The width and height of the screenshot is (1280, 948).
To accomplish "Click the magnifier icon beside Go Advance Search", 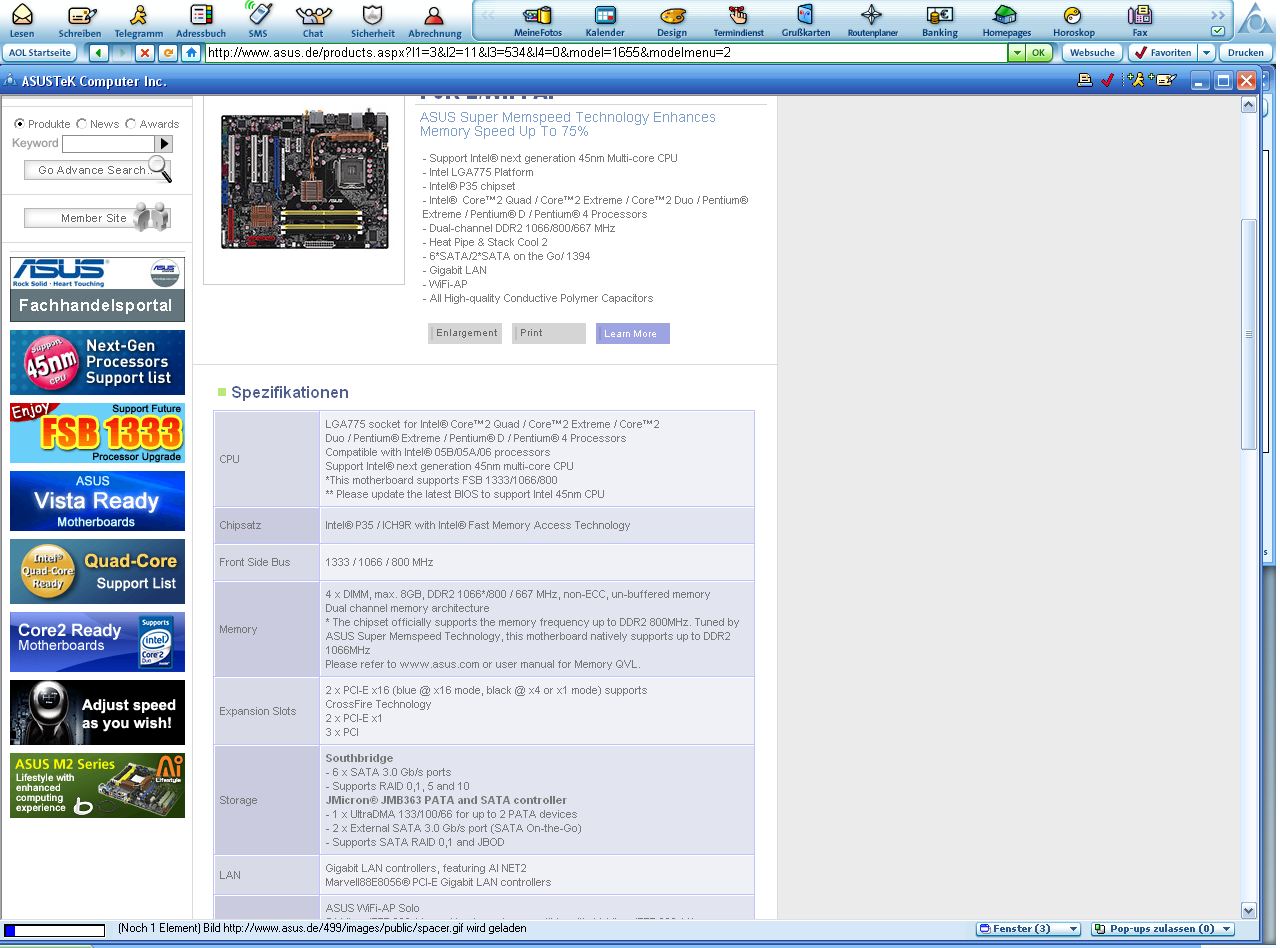I will click(x=159, y=168).
